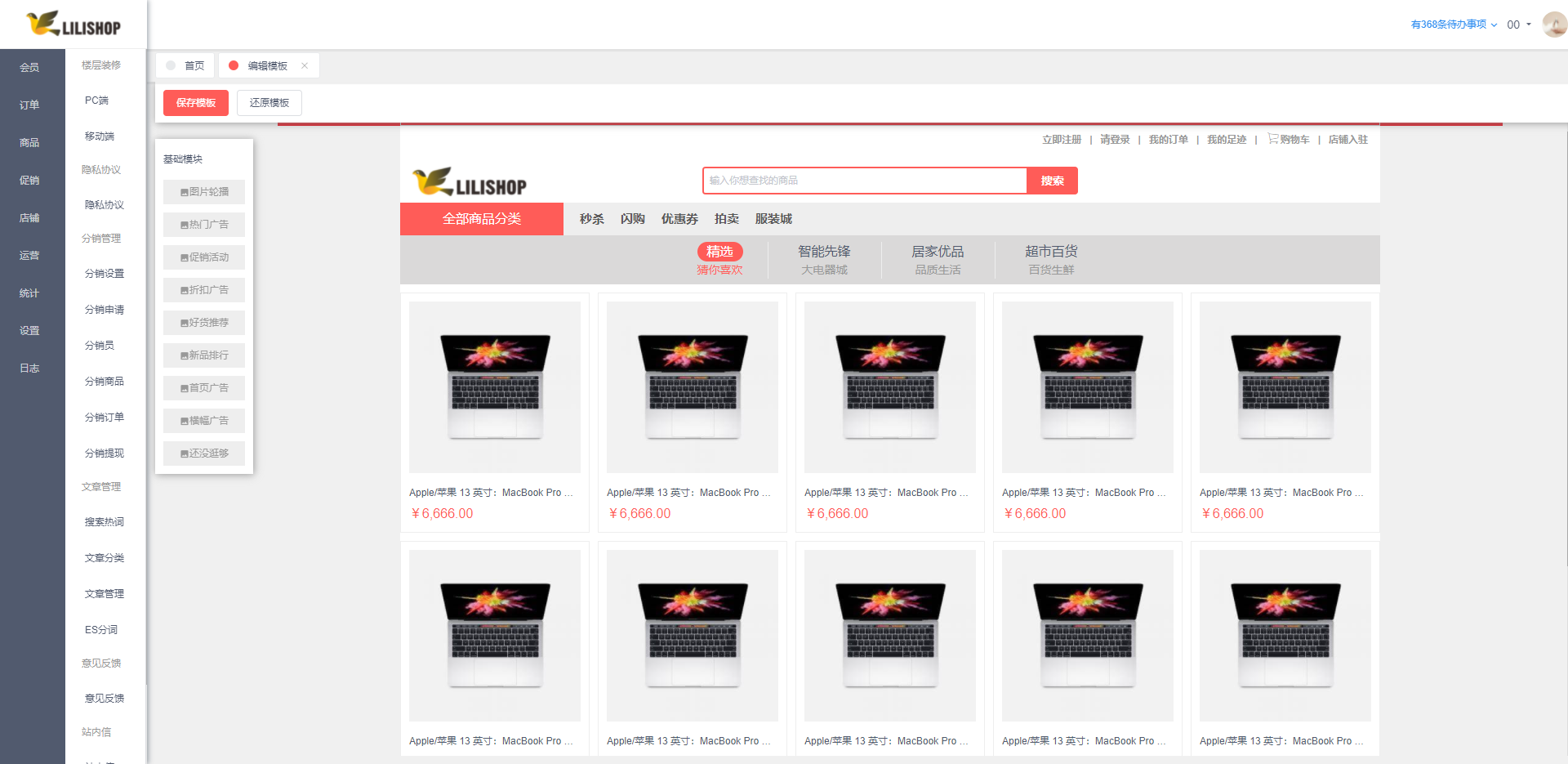This screenshot has height=764, width=1568.
Task: Select 分销设置 in the submenu
Action: click(x=105, y=274)
